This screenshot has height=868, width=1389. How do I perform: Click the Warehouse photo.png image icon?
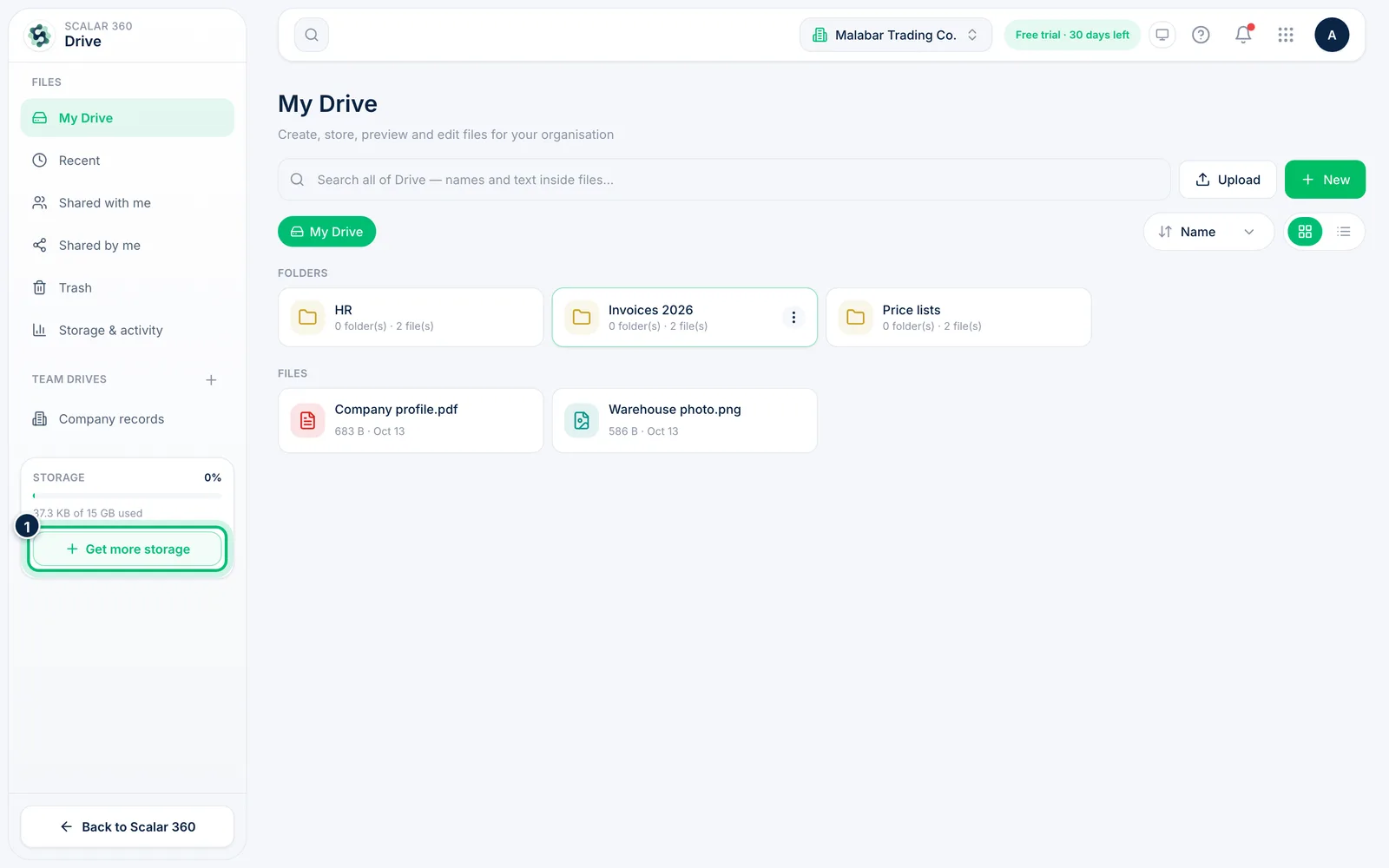[x=582, y=421]
